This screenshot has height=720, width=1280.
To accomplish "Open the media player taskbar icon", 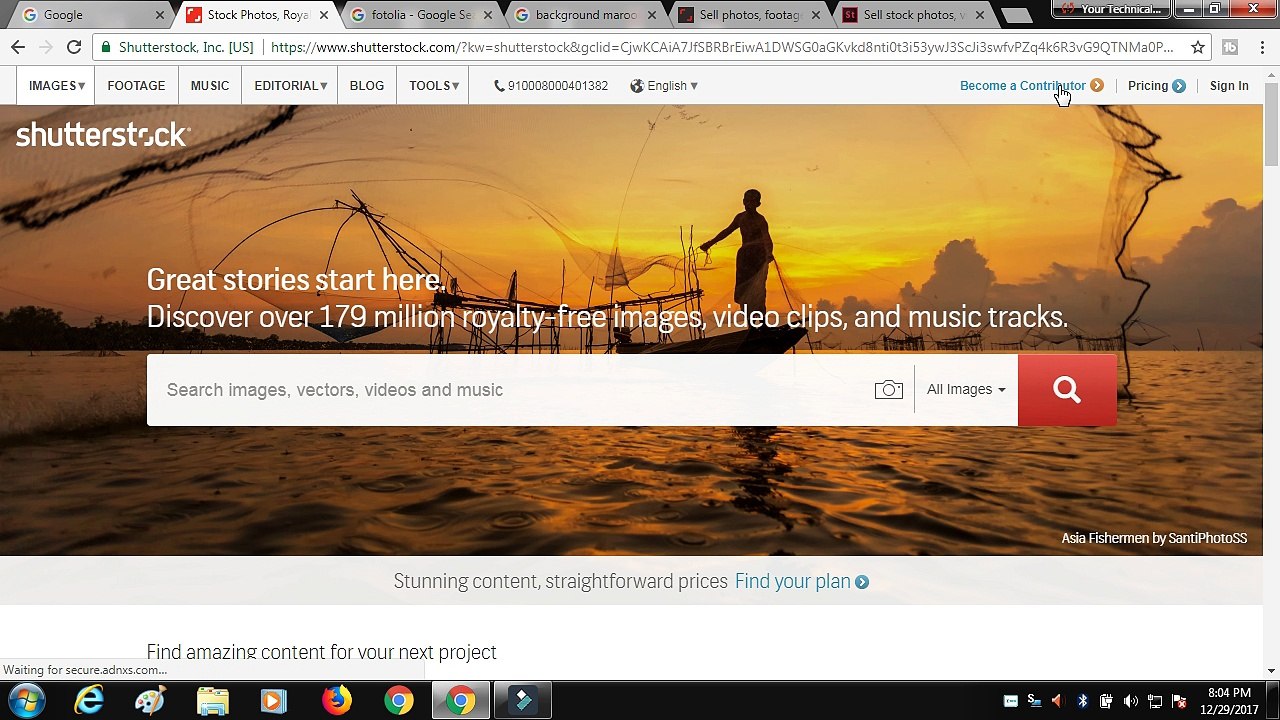I will click(274, 700).
